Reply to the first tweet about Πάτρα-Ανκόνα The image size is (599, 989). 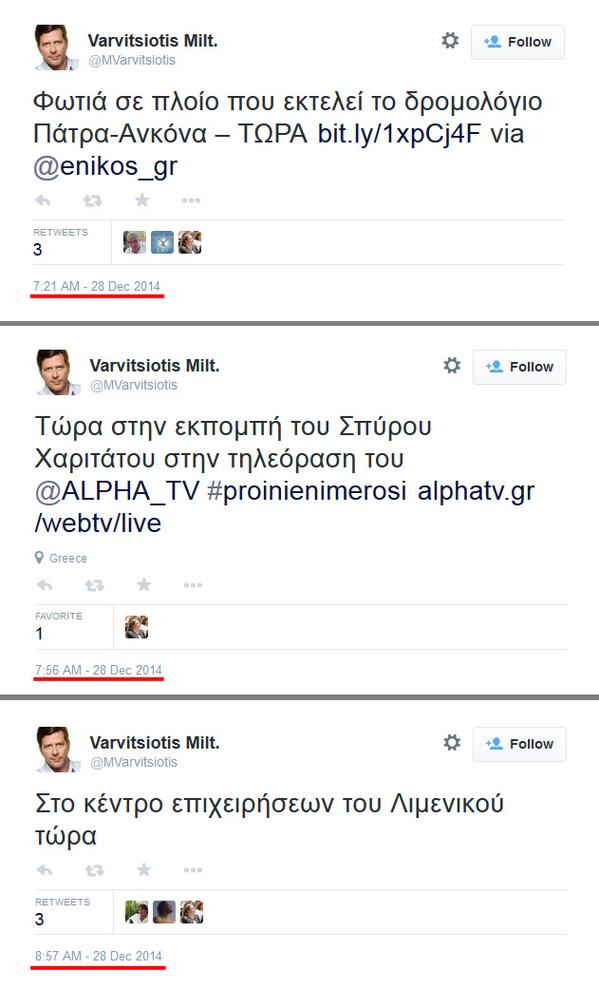43,201
